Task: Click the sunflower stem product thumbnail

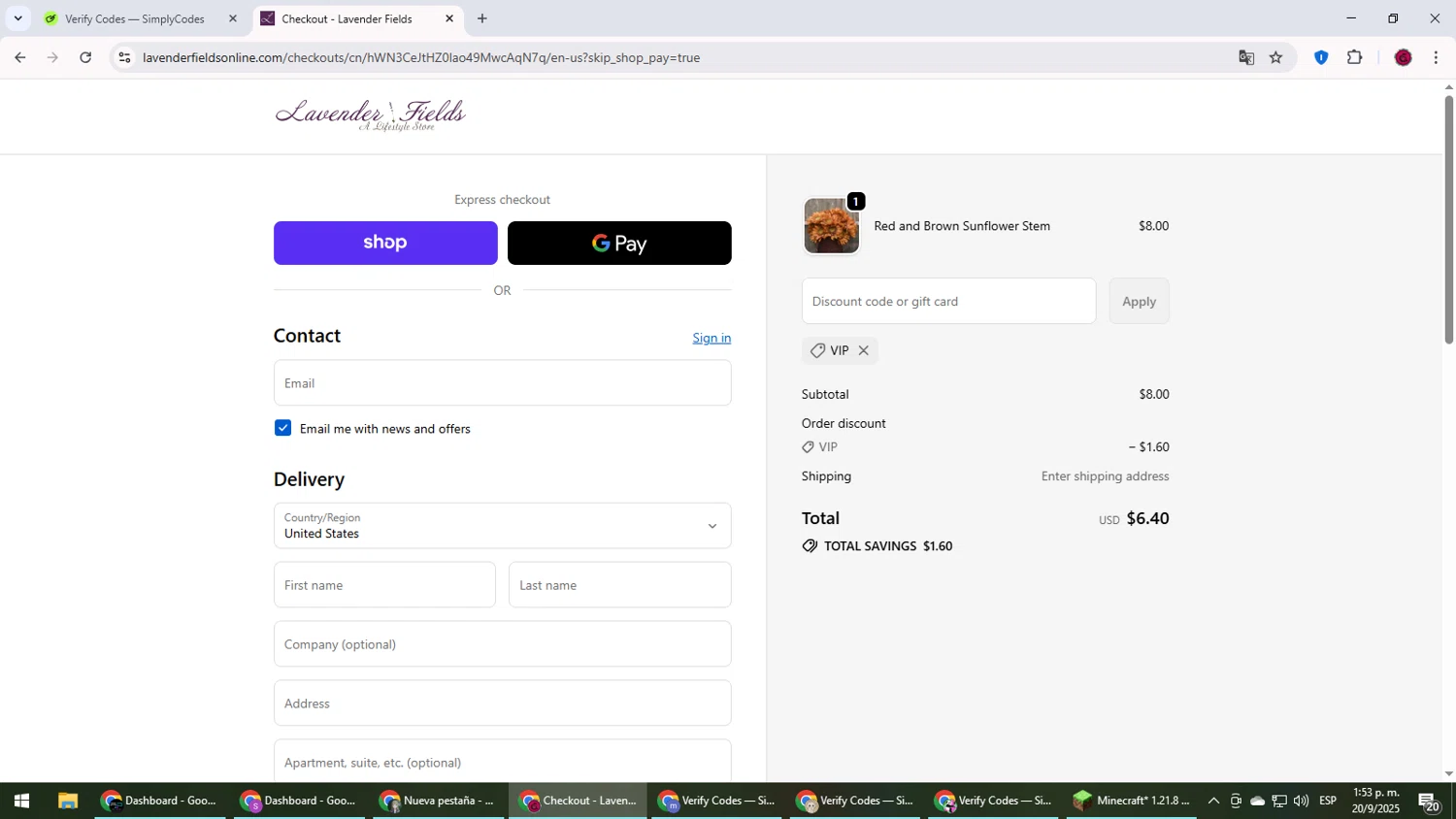Action: point(831,226)
